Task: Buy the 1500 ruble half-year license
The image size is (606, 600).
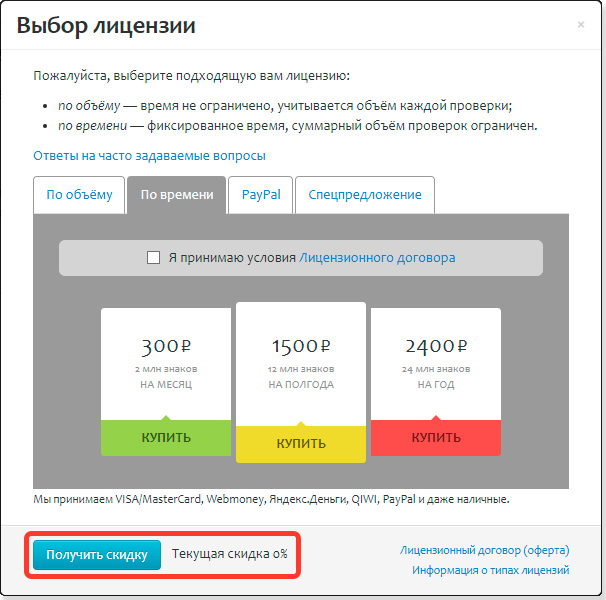Action: pos(301,444)
